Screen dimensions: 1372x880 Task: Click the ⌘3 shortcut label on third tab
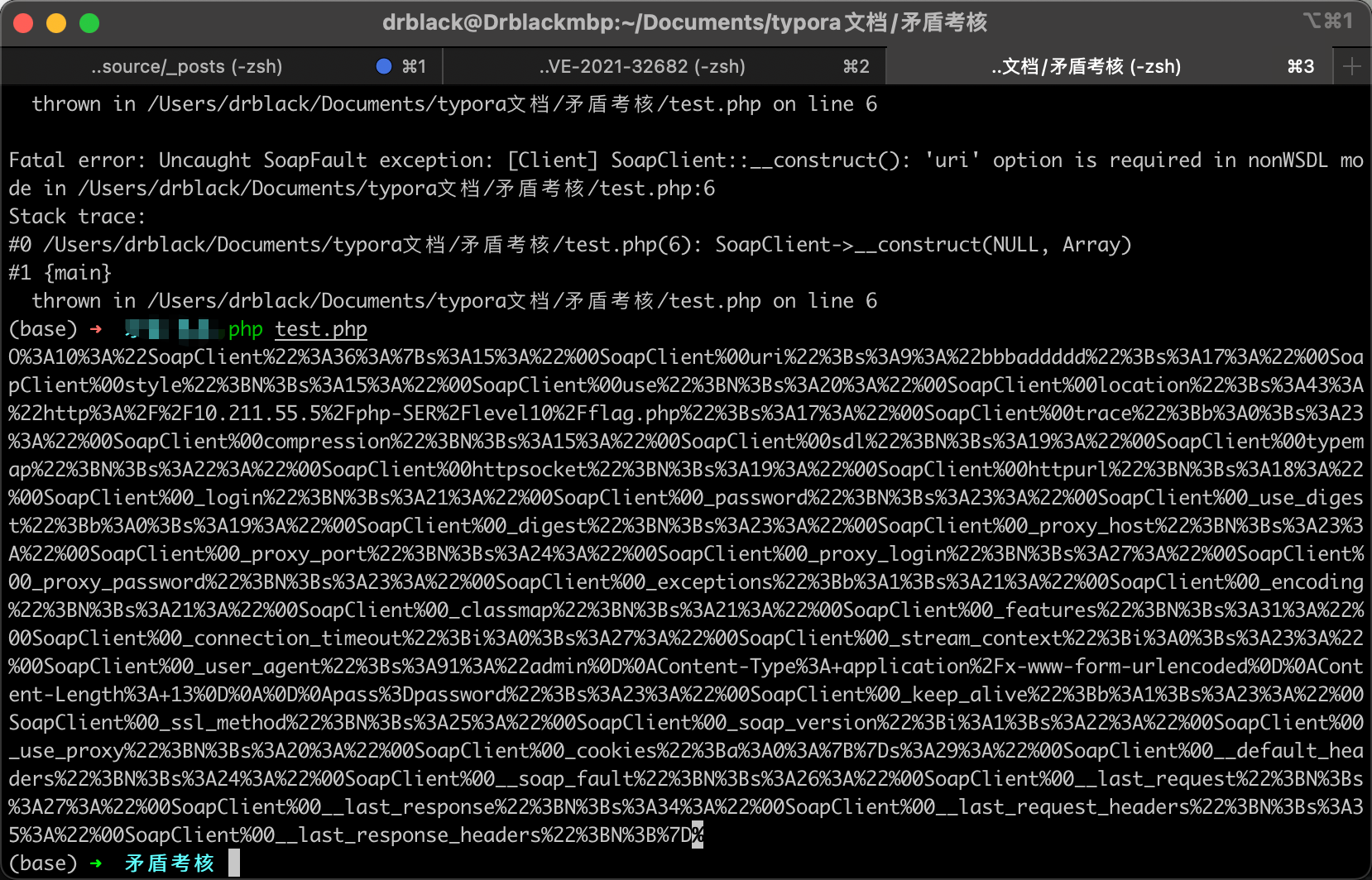point(1301,66)
